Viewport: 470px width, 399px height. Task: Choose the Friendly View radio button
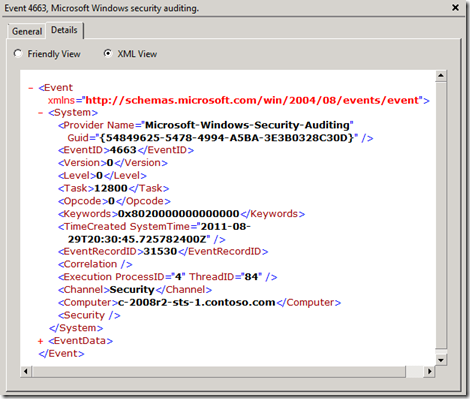pos(17,54)
